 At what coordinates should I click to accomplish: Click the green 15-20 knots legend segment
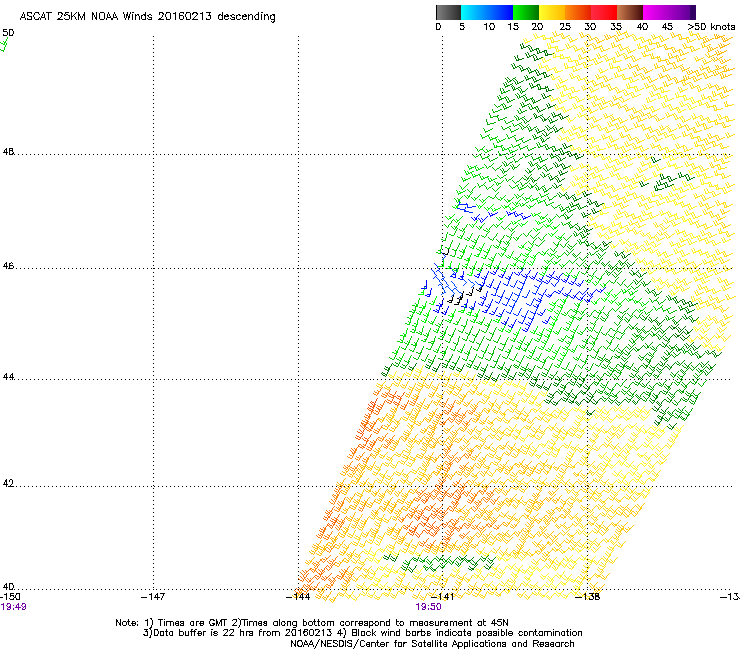point(526,12)
